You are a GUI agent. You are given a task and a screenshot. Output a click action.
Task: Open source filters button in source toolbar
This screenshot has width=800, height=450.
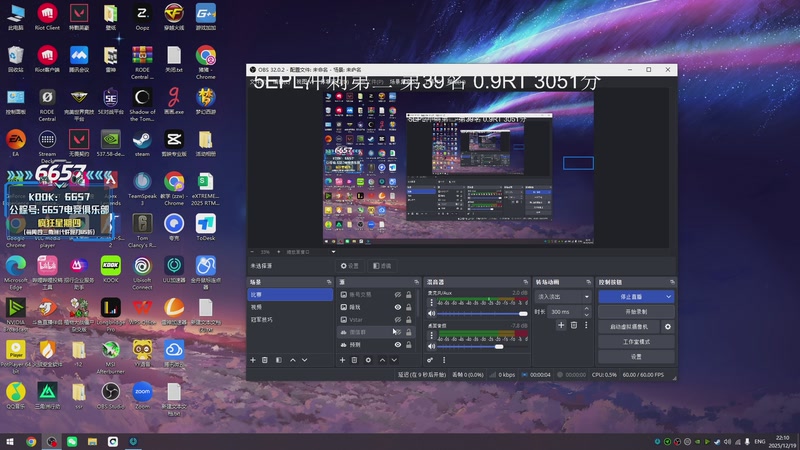coord(382,266)
